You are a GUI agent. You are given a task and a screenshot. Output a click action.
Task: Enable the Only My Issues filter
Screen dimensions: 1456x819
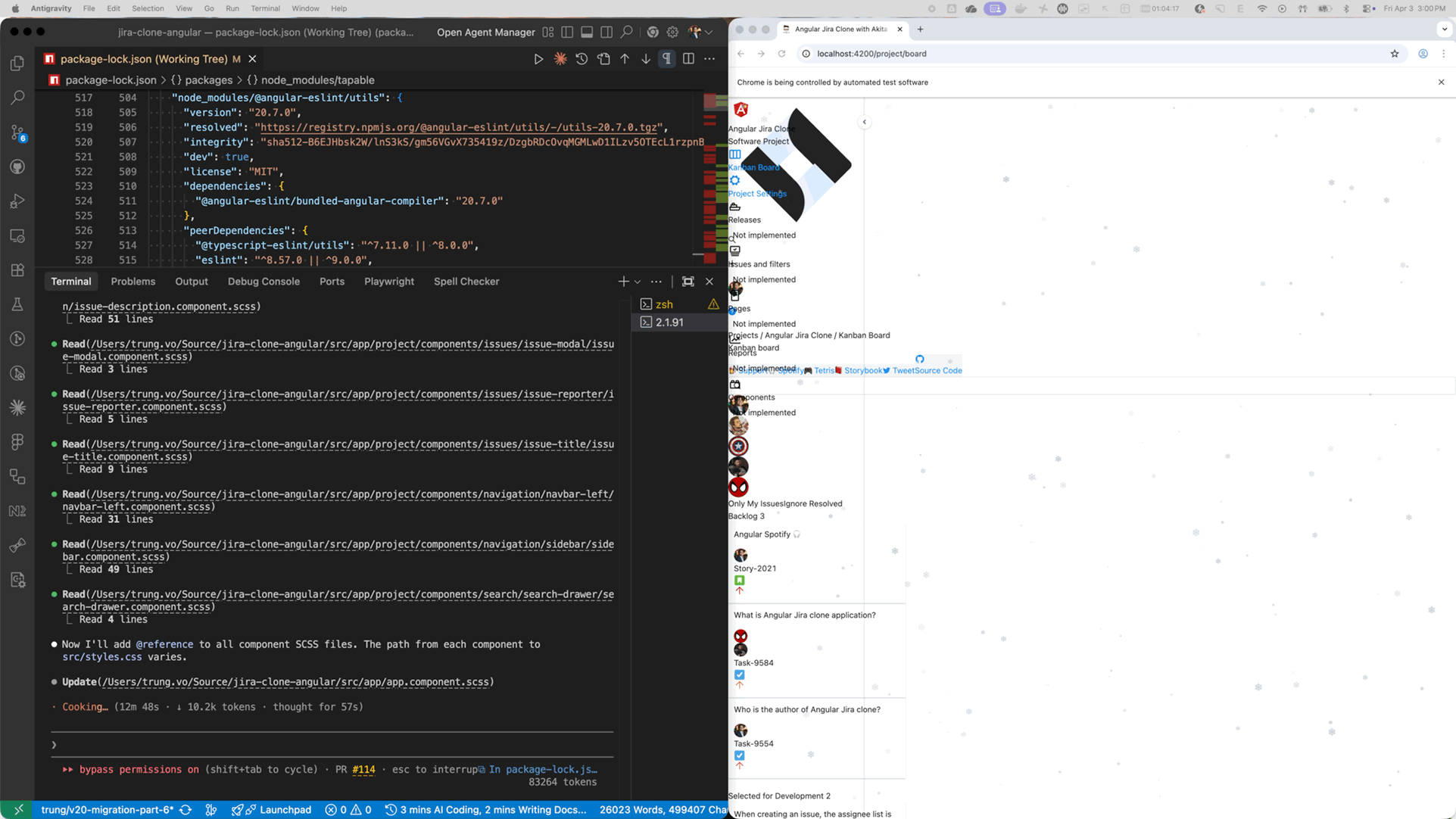[758, 503]
